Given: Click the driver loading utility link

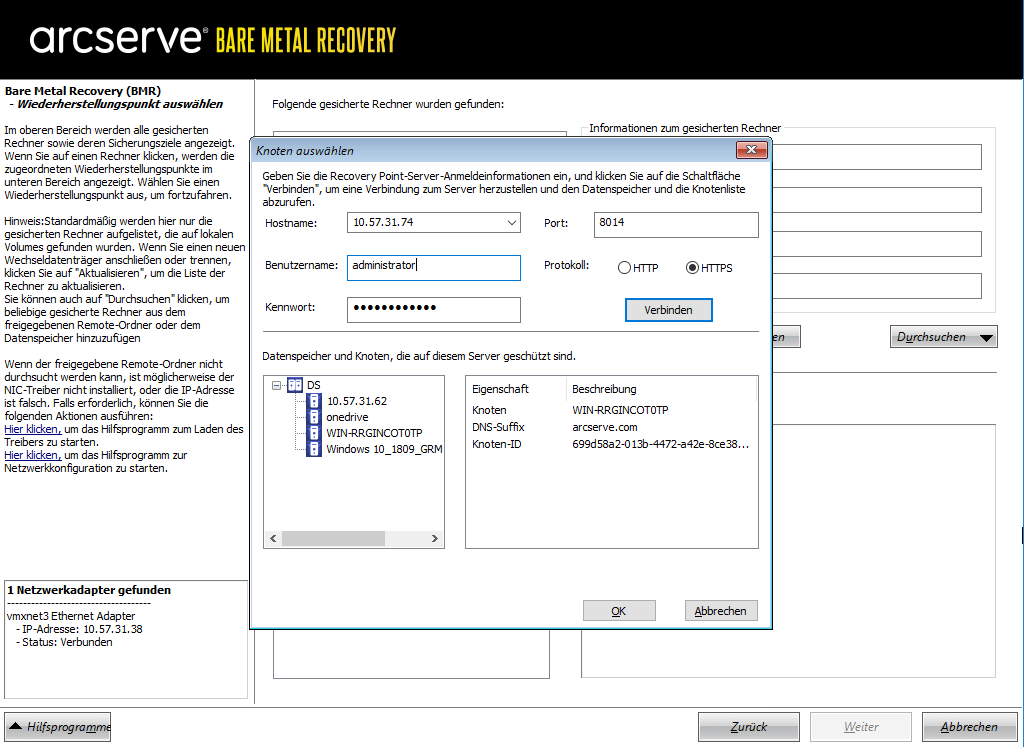Looking at the screenshot, I should click(x=33, y=430).
